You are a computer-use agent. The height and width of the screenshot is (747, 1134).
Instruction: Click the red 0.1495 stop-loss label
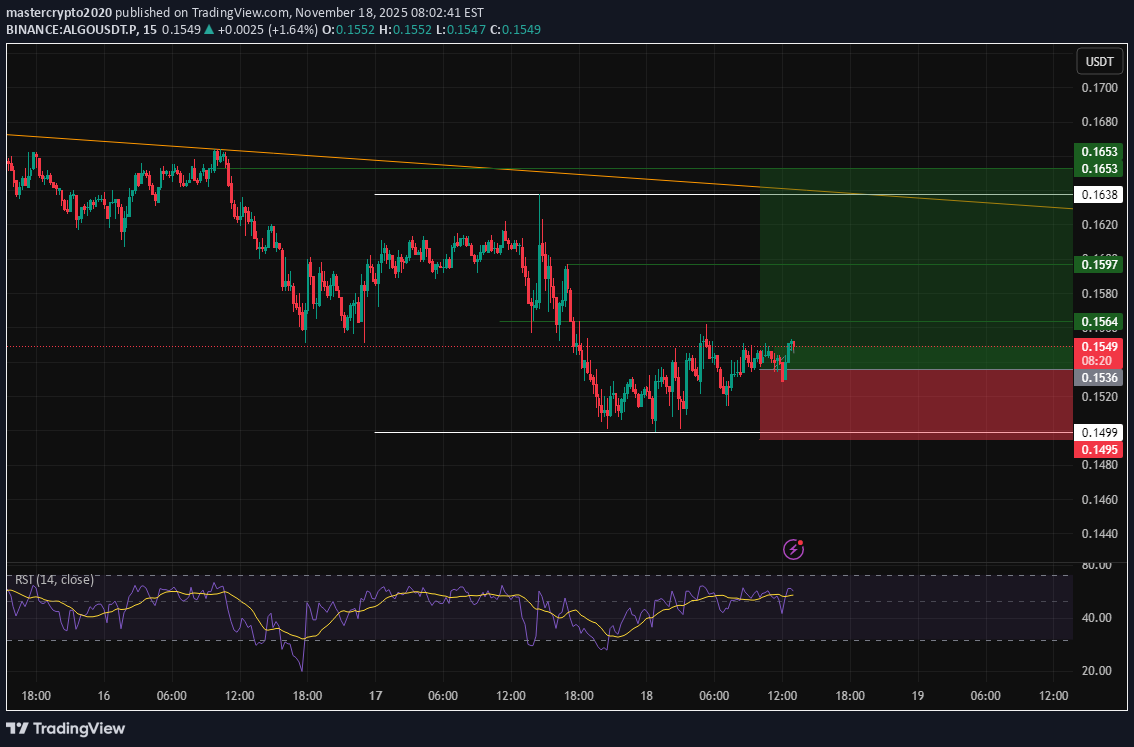coord(1098,449)
